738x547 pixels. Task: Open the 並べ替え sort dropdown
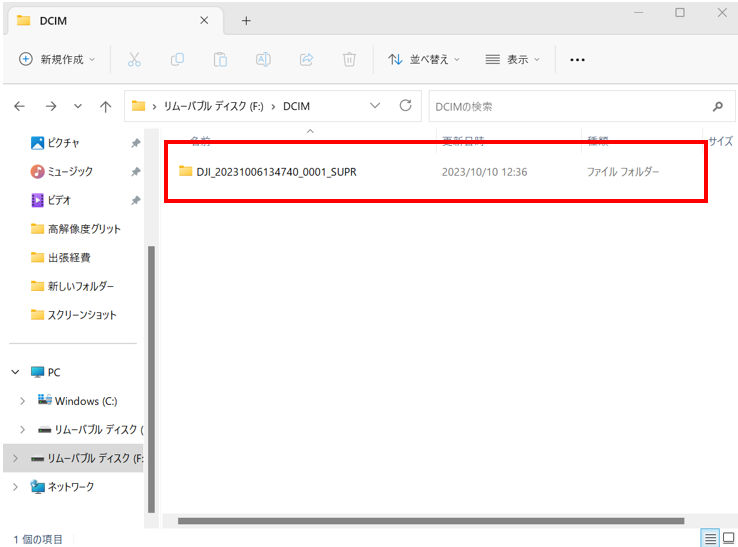pos(424,59)
